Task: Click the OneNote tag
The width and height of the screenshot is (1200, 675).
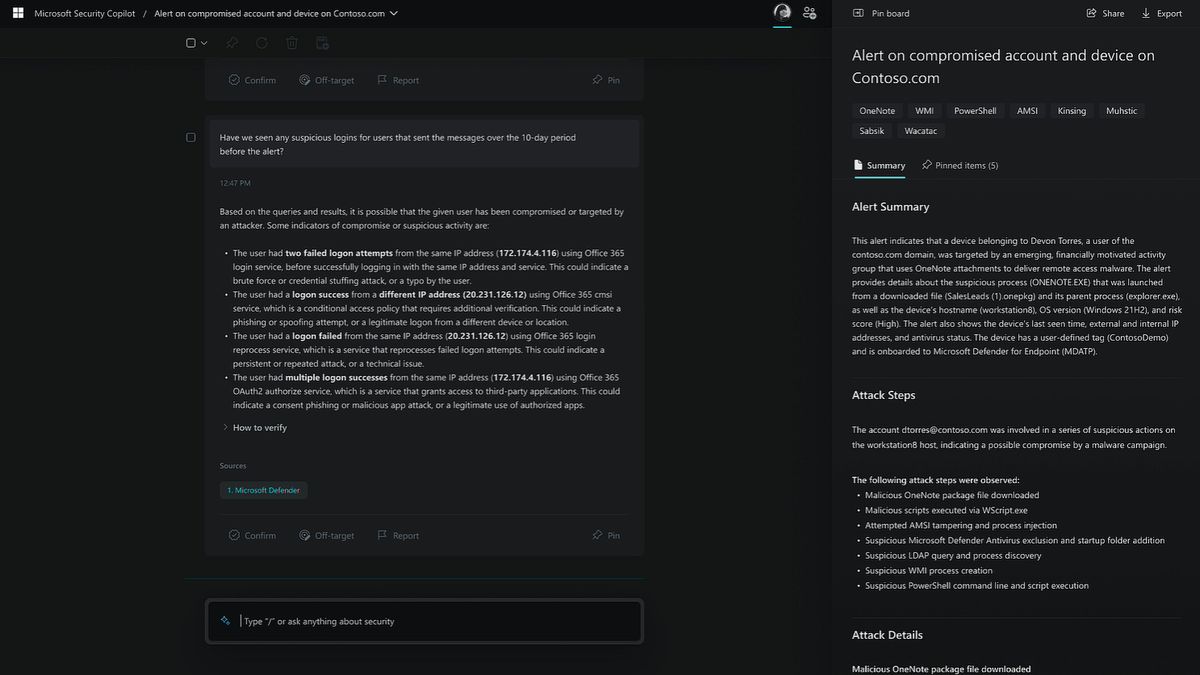Action: (x=877, y=111)
